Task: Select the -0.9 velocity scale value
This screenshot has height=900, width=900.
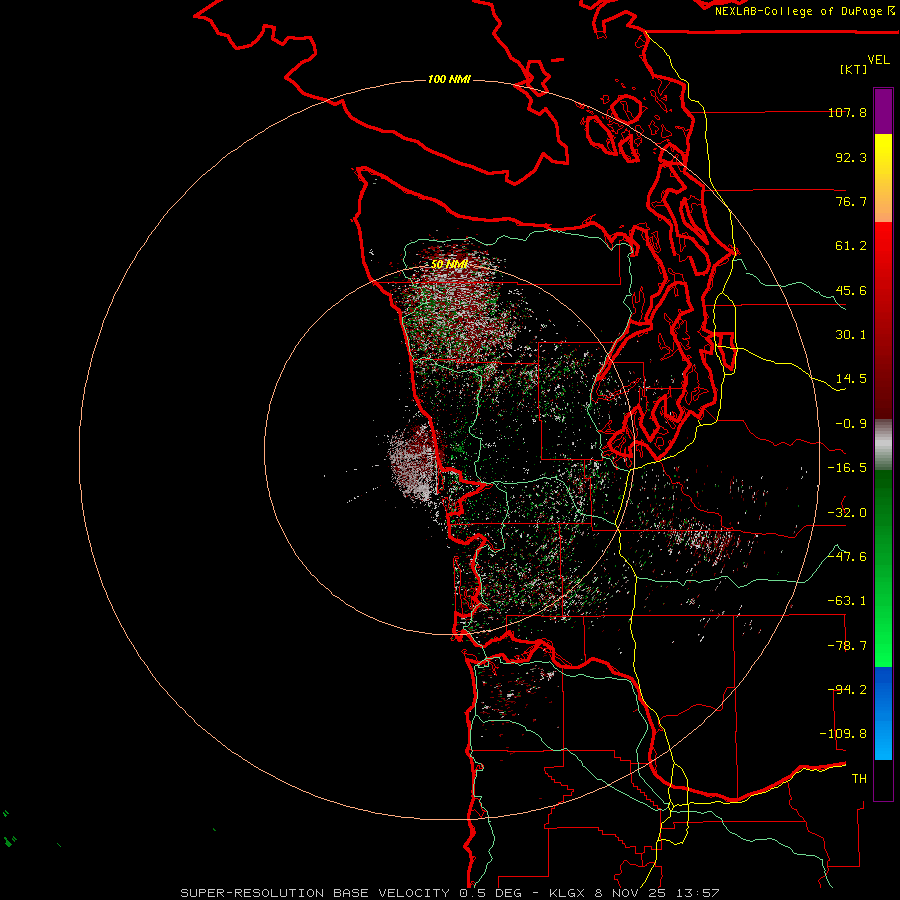Action: 851,424
